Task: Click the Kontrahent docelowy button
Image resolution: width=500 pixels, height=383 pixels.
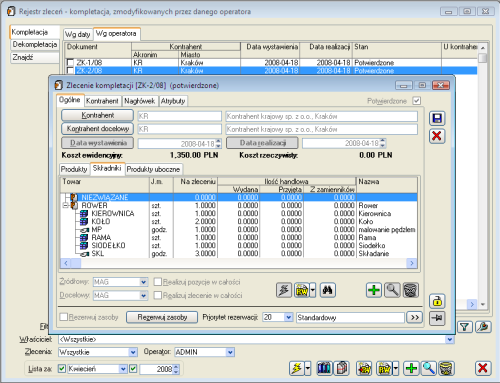Action: point(98,129)
